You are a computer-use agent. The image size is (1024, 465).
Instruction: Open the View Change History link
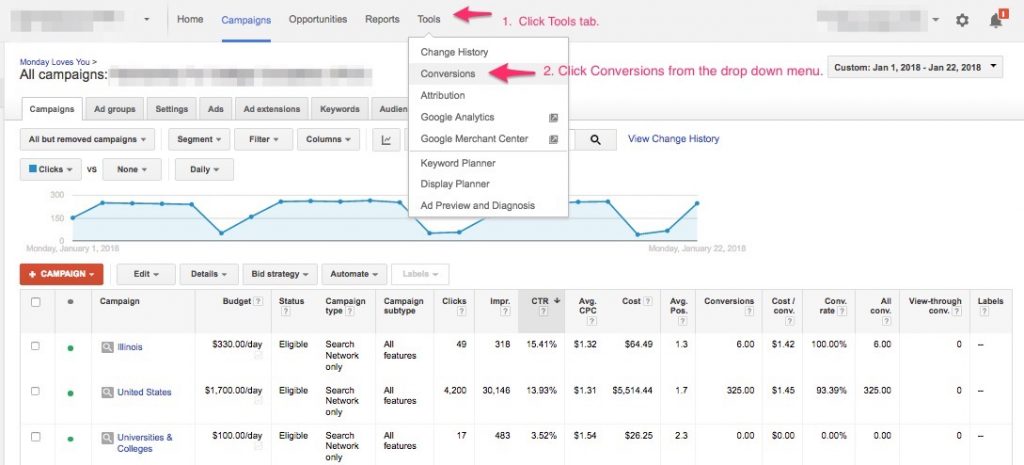tap(673, 139)
